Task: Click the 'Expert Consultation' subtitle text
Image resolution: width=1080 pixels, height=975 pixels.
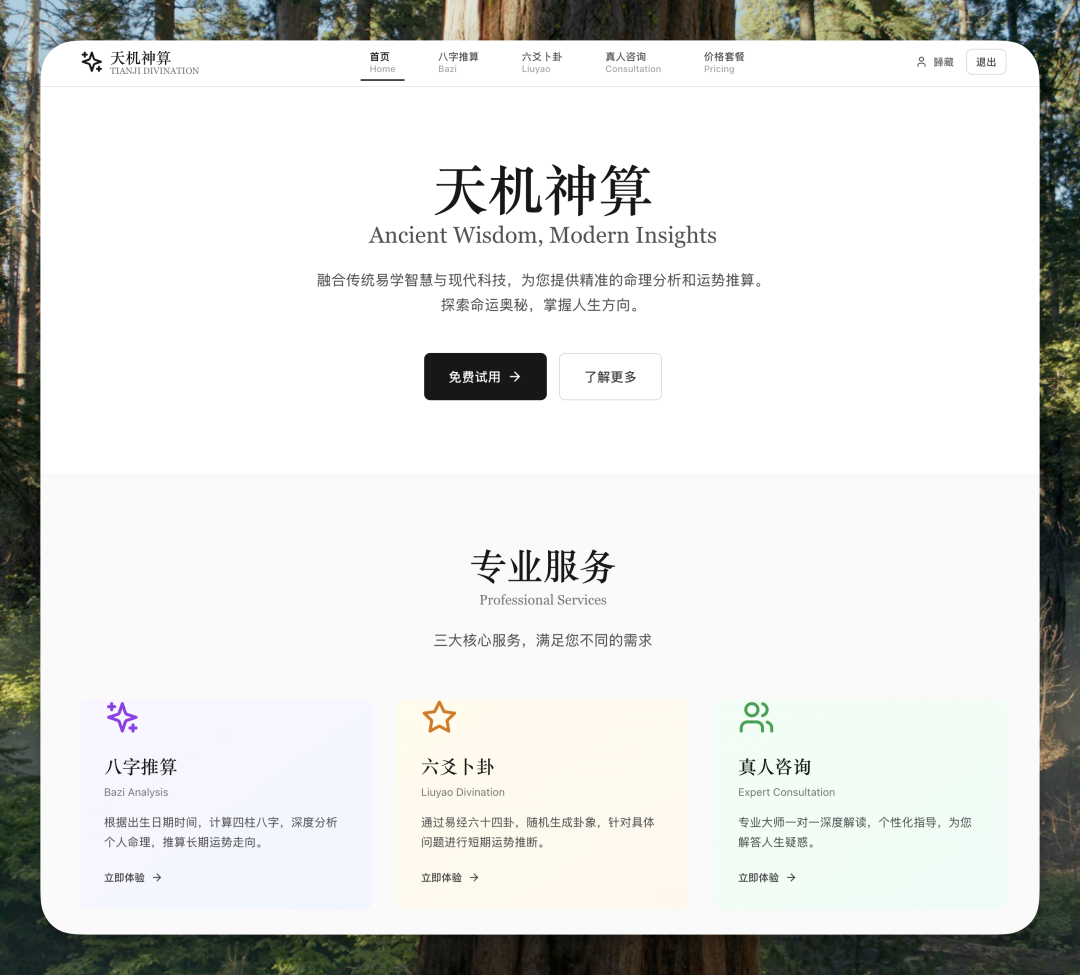Action: click(787, 793)
